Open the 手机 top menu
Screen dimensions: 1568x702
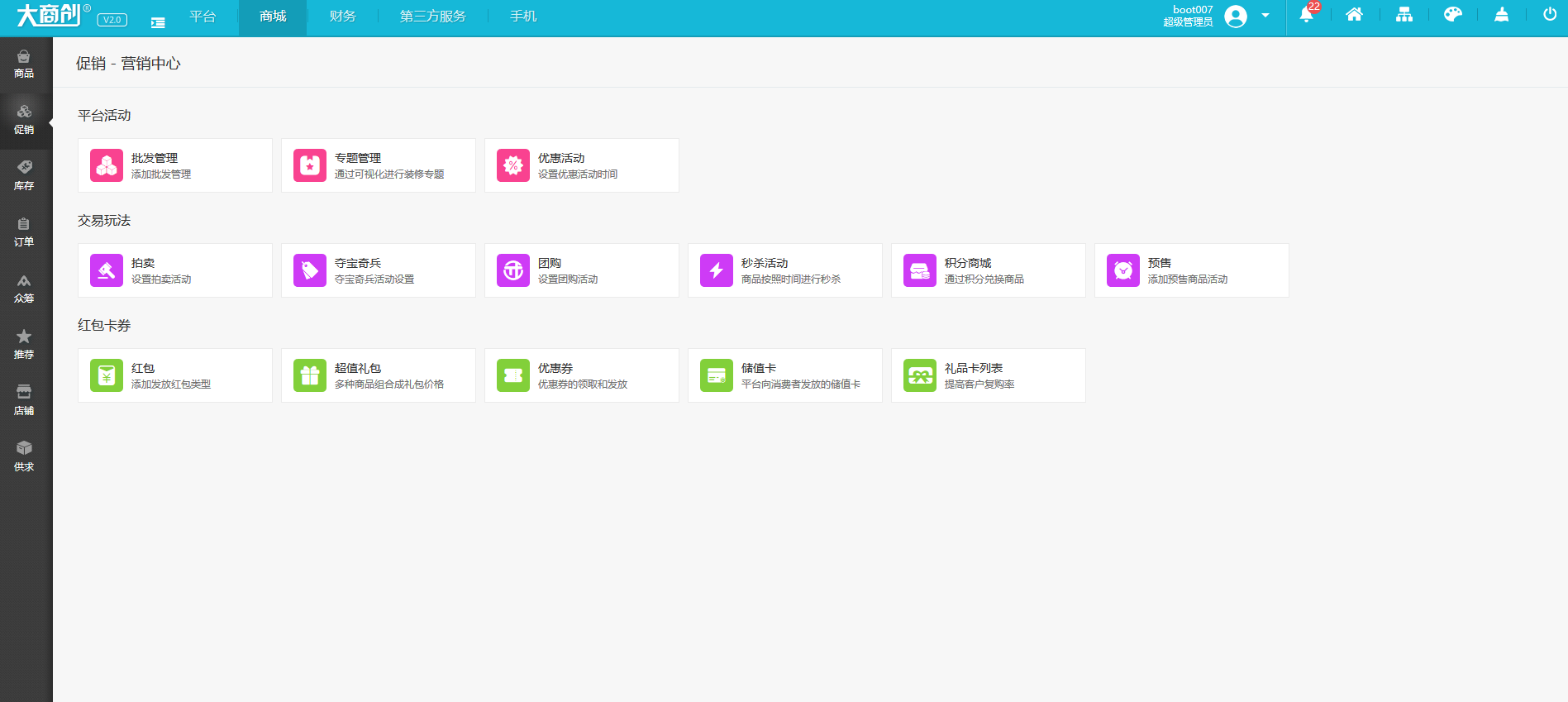click(x=522, y=17)
